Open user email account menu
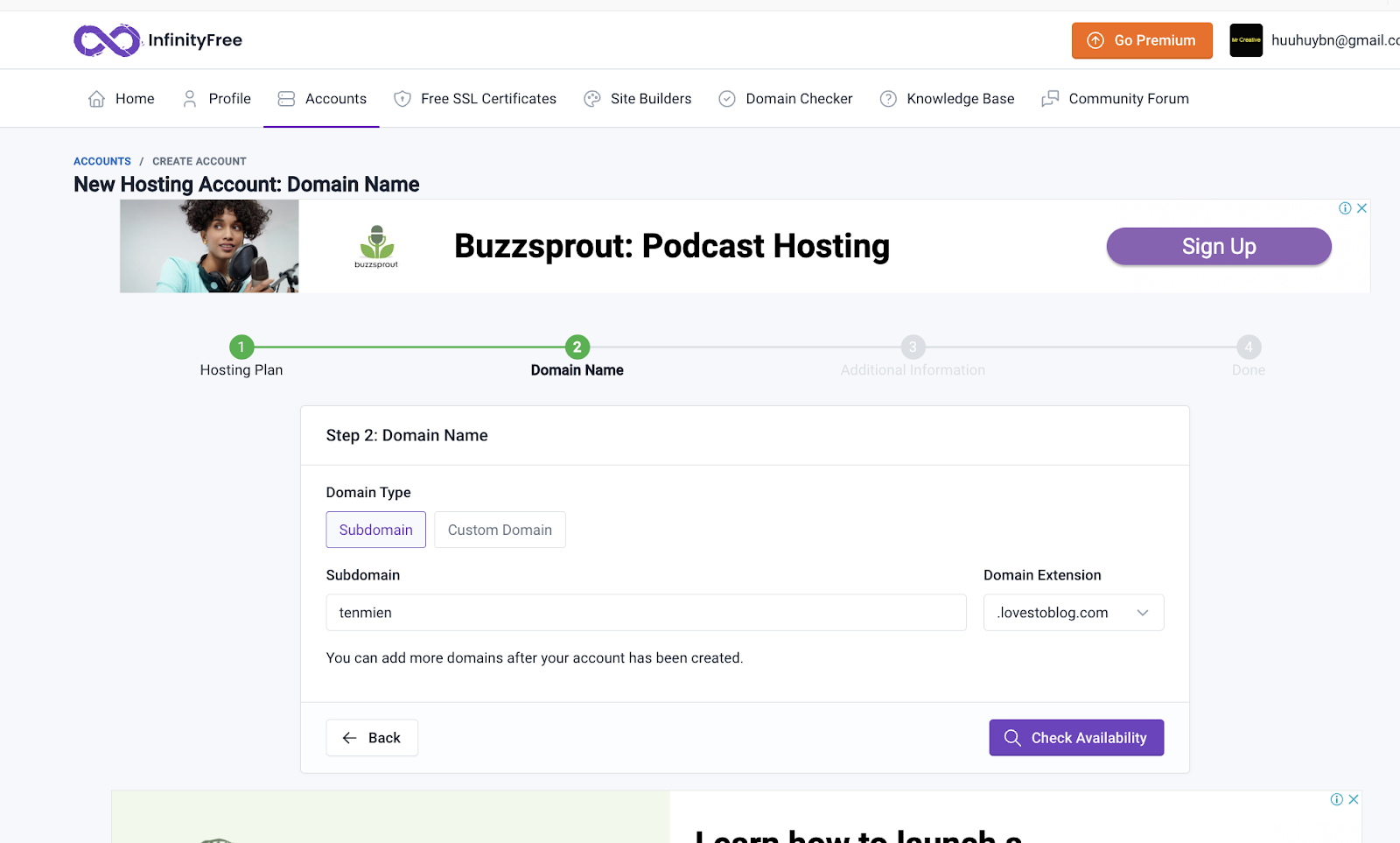The height and width of the screenshot is (843, 1400). 1335,40
